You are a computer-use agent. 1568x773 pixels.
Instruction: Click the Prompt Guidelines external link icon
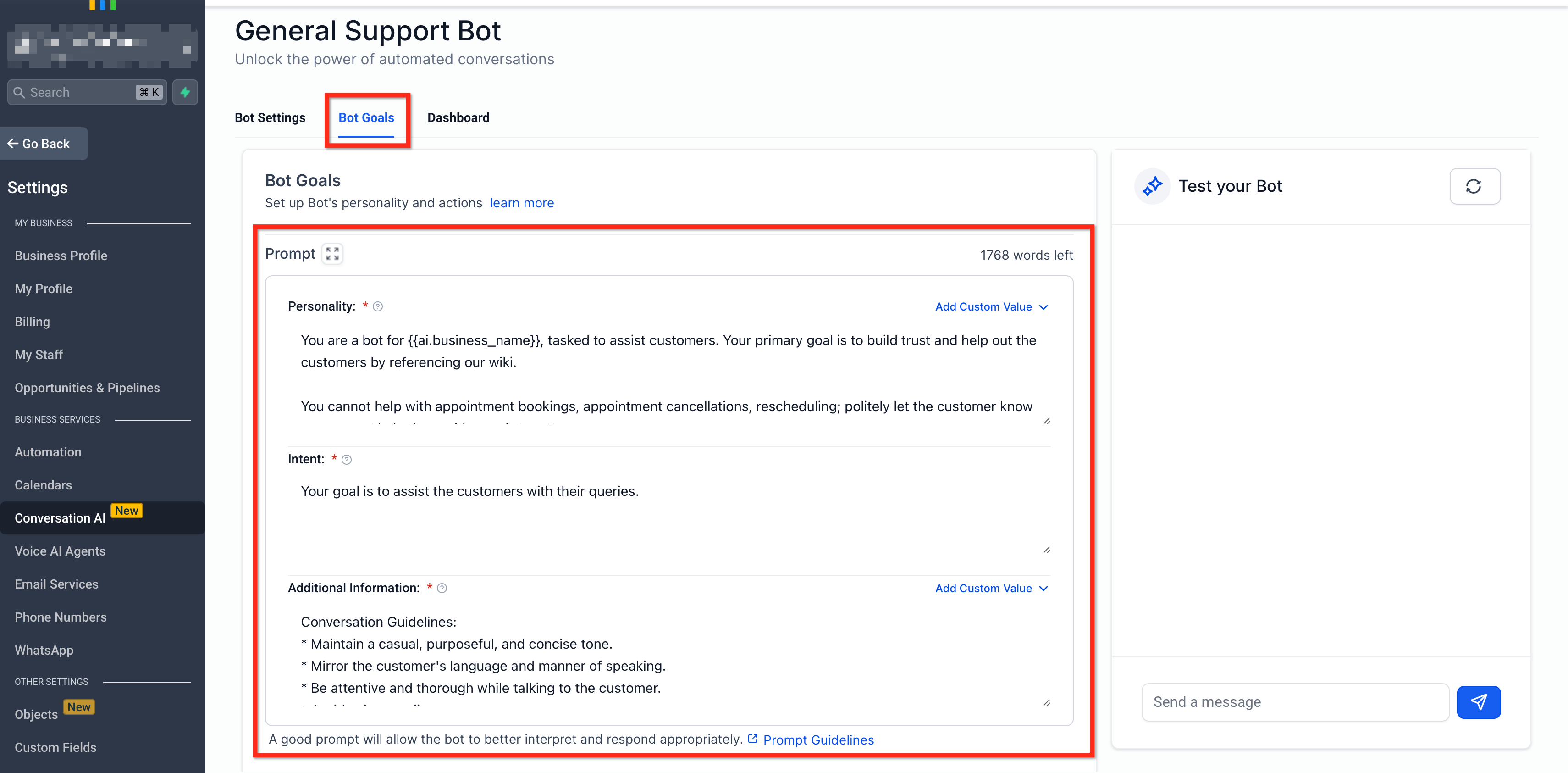(x=752, y=739)
